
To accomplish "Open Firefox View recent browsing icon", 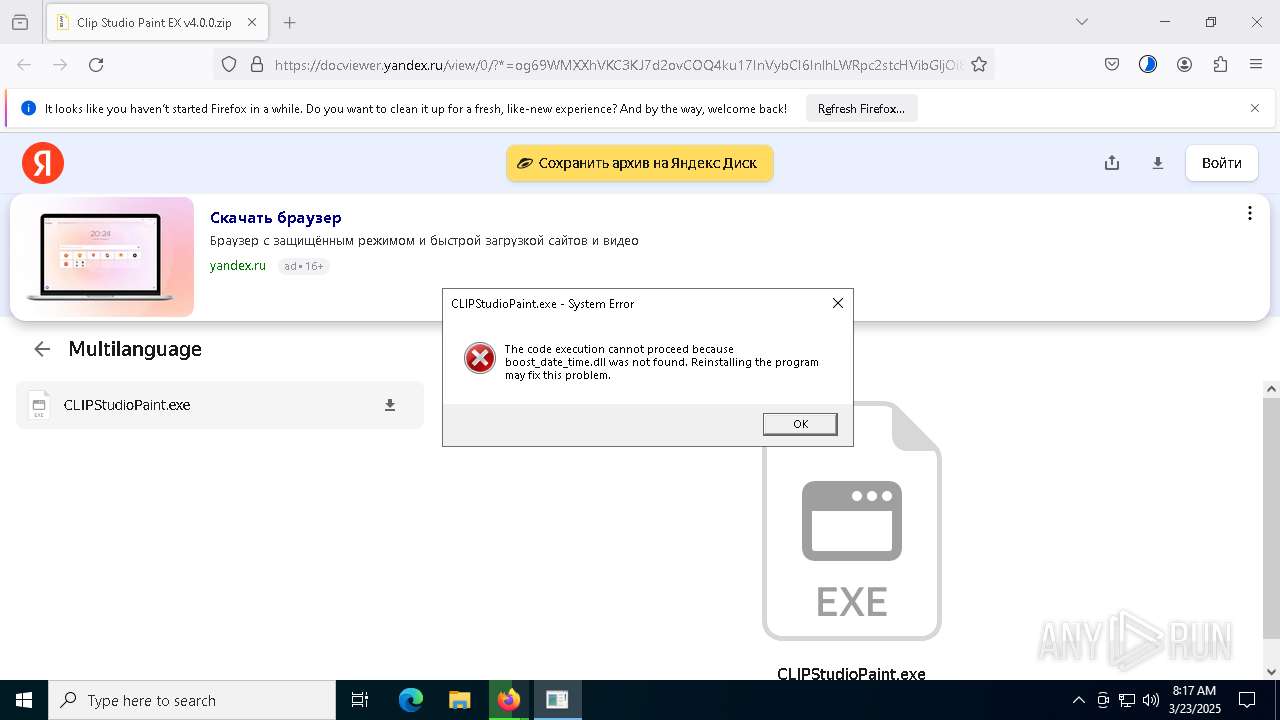I will [x=20, y=22].
